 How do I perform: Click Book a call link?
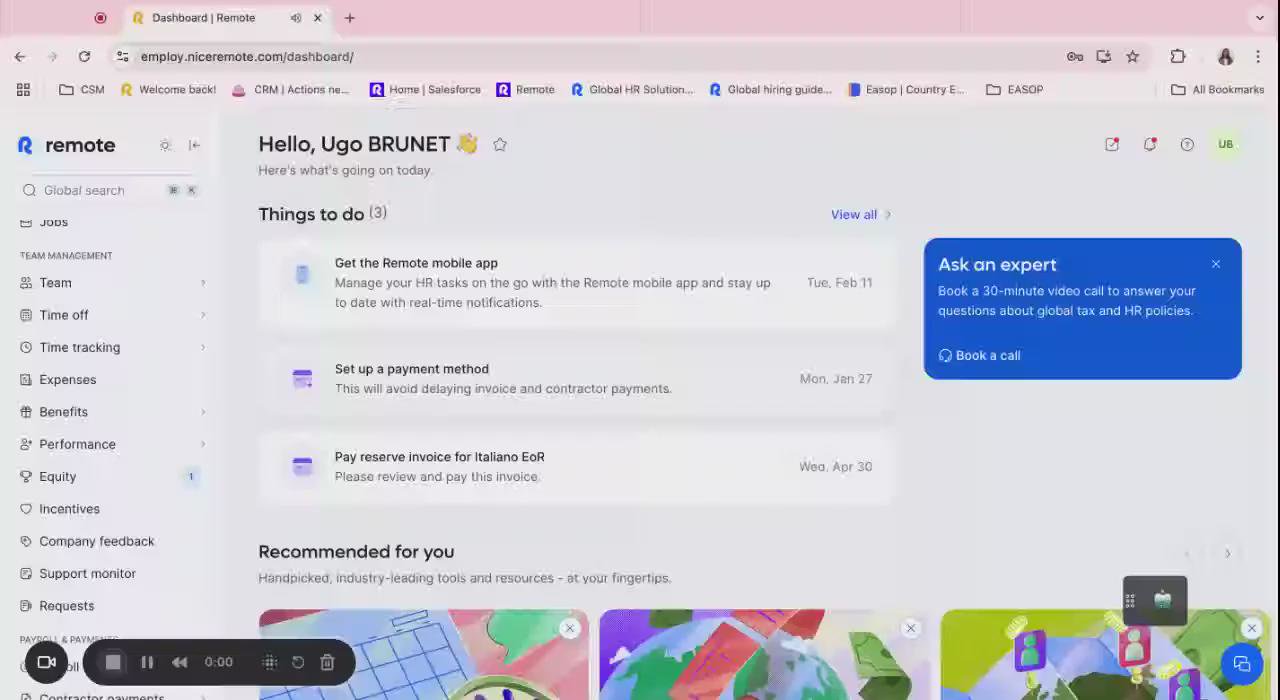979,356
